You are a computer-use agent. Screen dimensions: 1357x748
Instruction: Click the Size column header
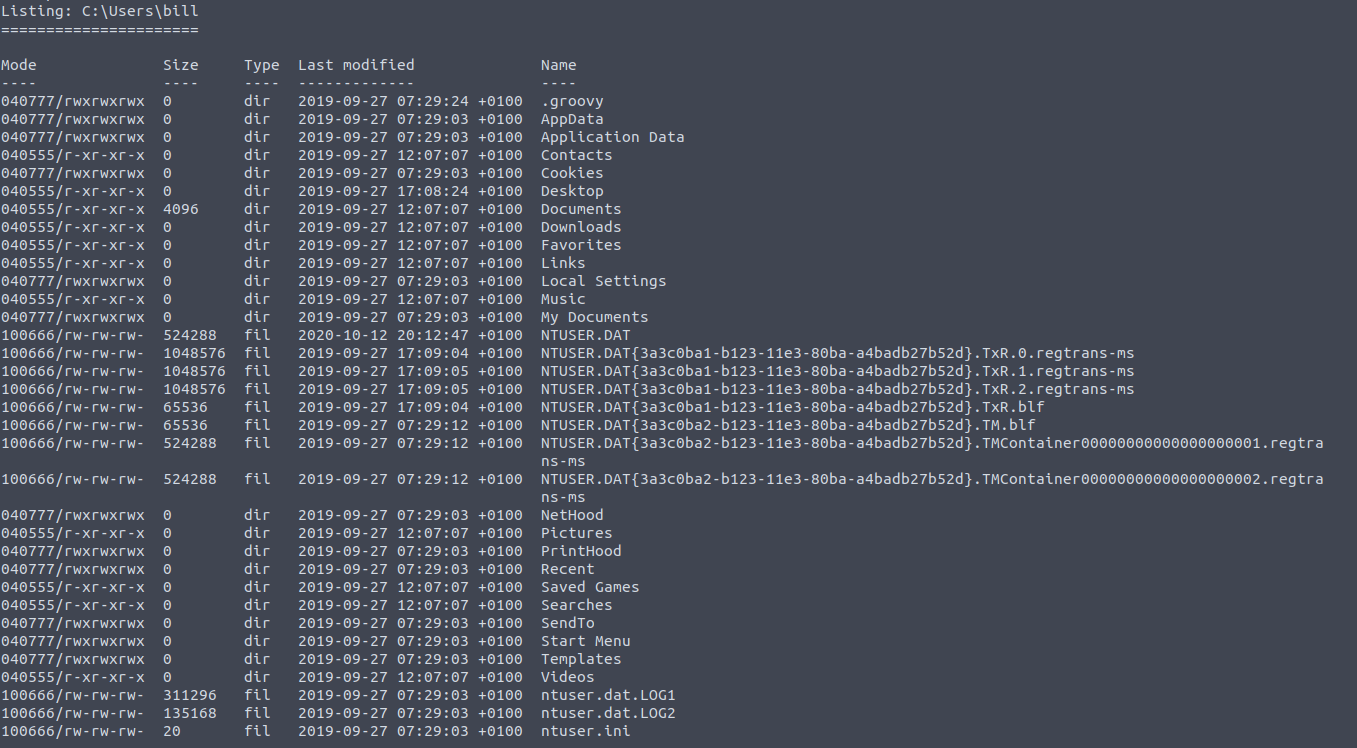click(181, 65)
